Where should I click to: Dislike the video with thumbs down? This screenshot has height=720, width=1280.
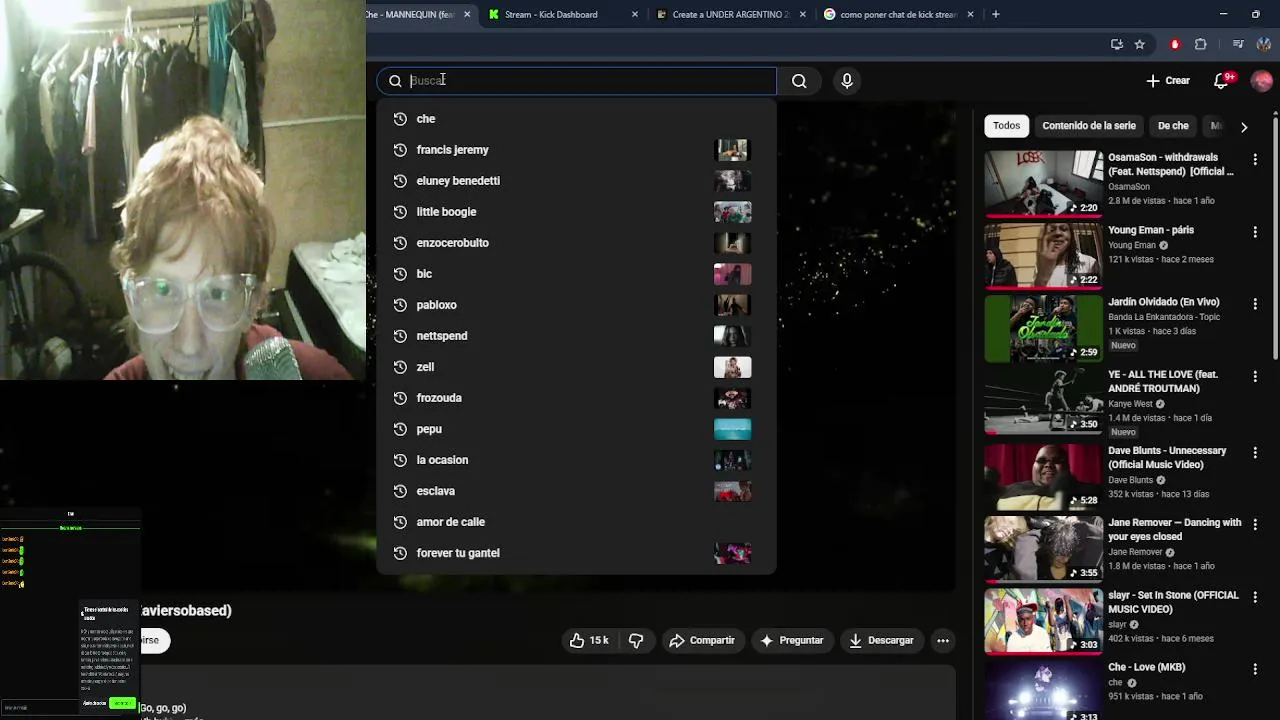tap(636, 640)
